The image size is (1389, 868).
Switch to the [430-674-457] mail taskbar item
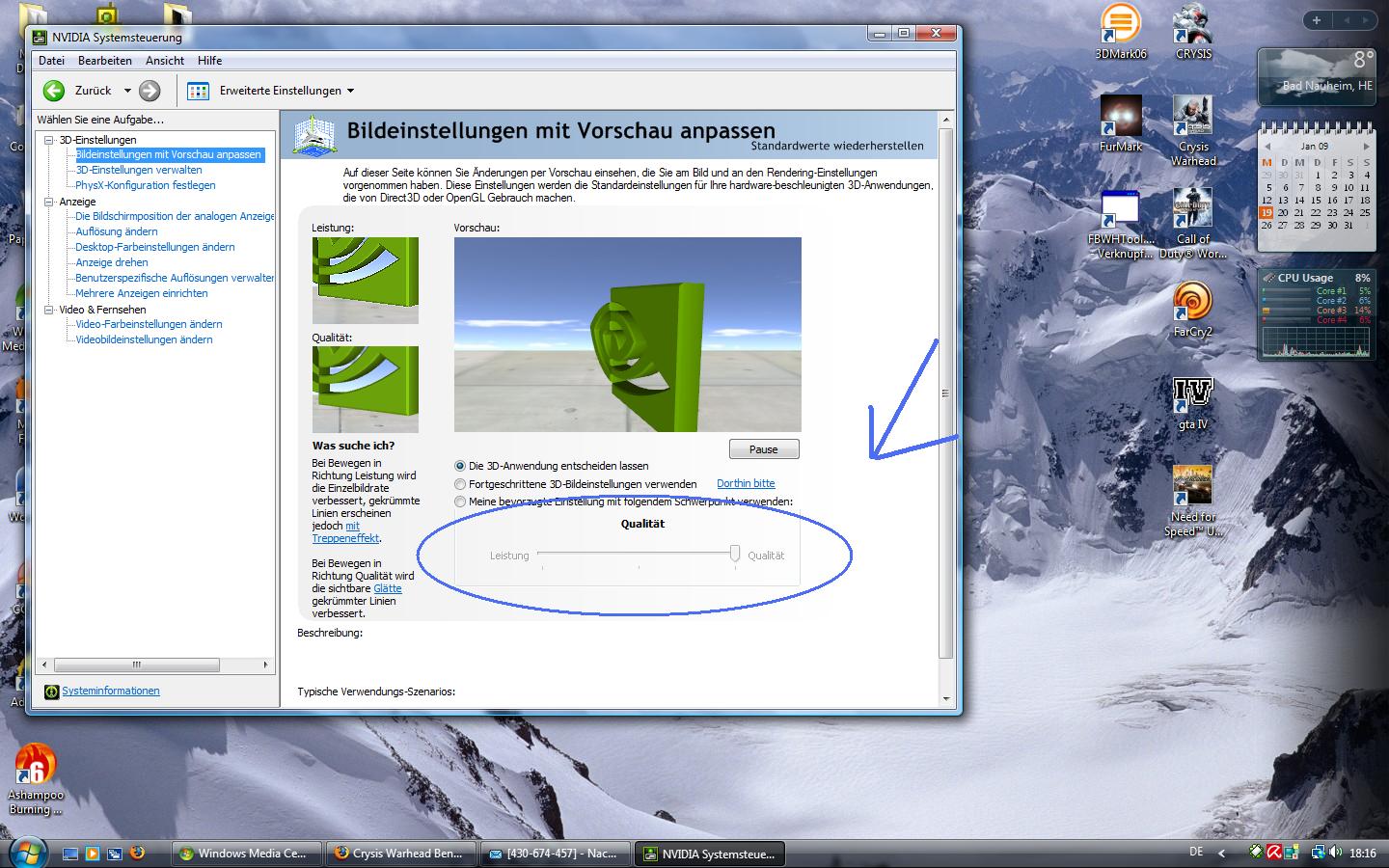[x=555, y=854]
